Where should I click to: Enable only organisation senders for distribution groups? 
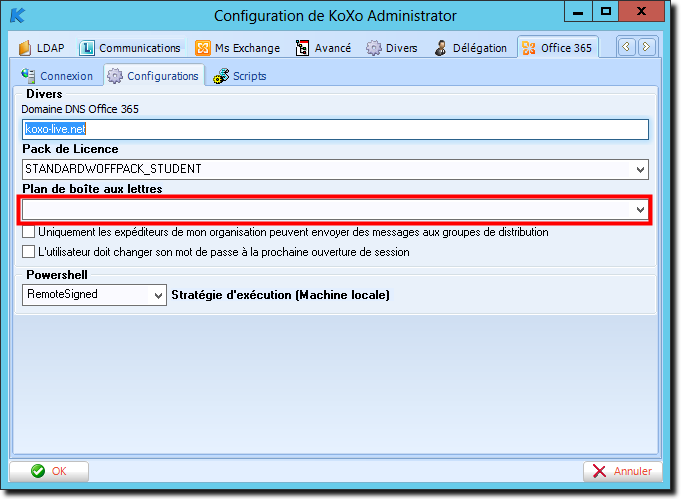(x=29, y=232)
